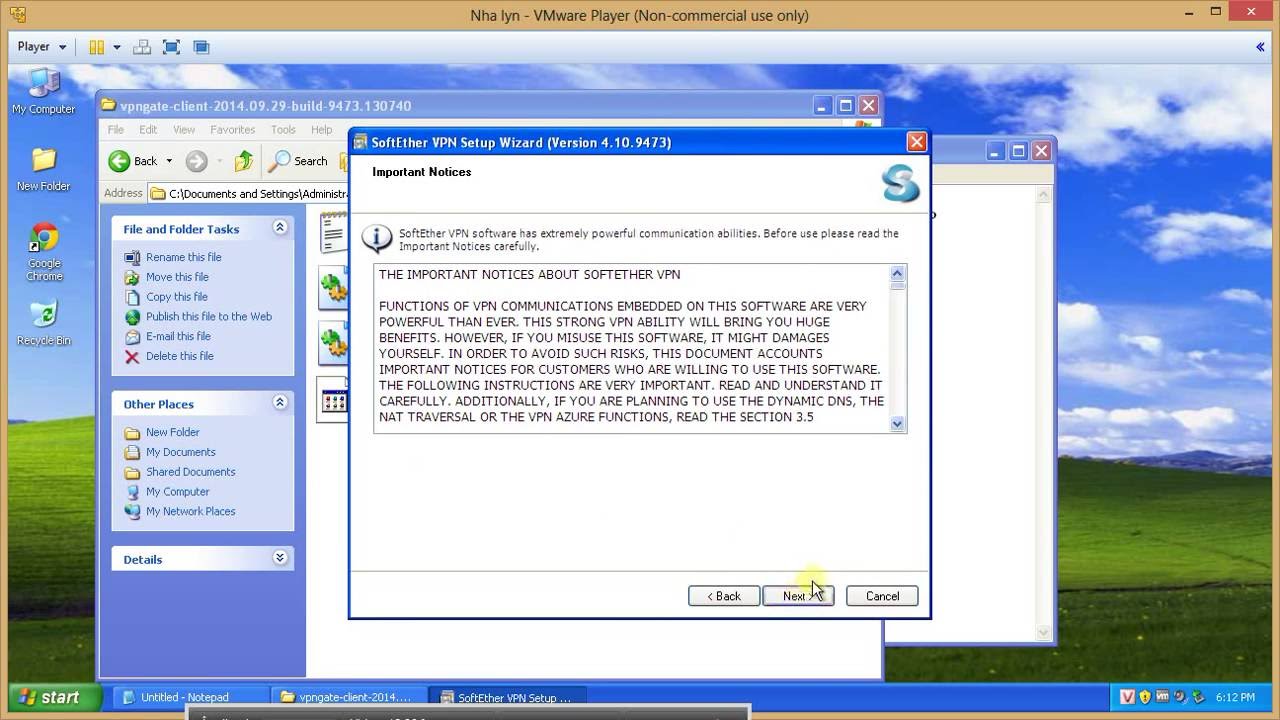Click the Unity mode icon in VMware toolbar
Viewport: 1280px width, 720px height.
[x=201, y=47]
